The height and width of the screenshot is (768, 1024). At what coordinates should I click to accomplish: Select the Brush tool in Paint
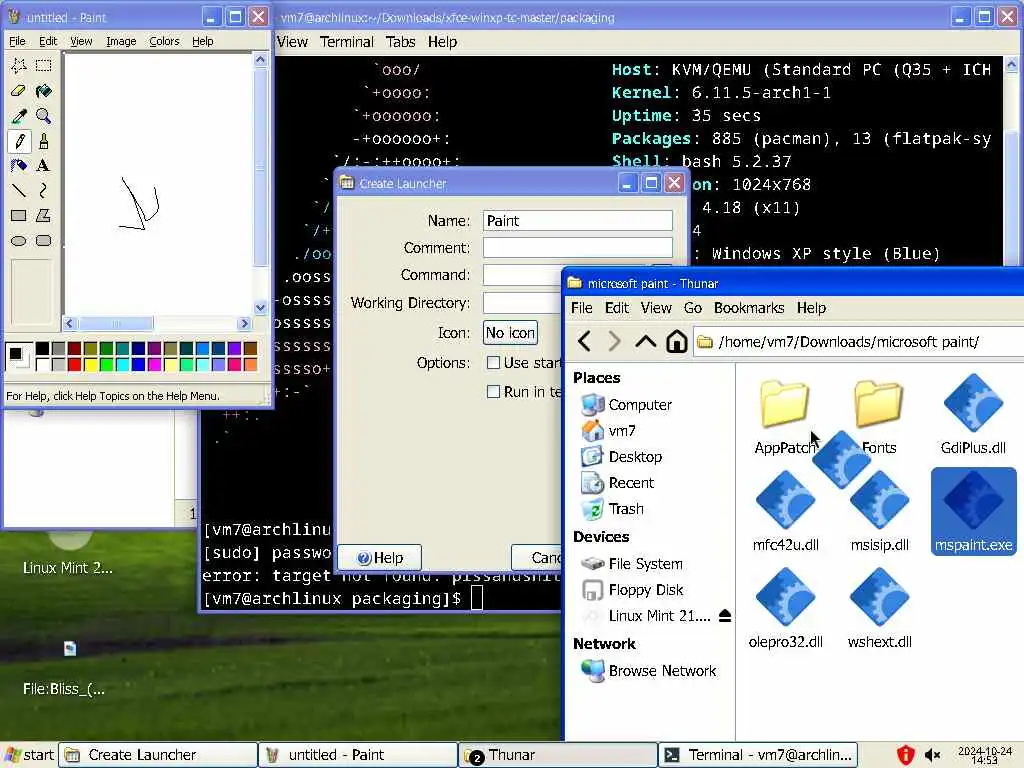(44, 140)
